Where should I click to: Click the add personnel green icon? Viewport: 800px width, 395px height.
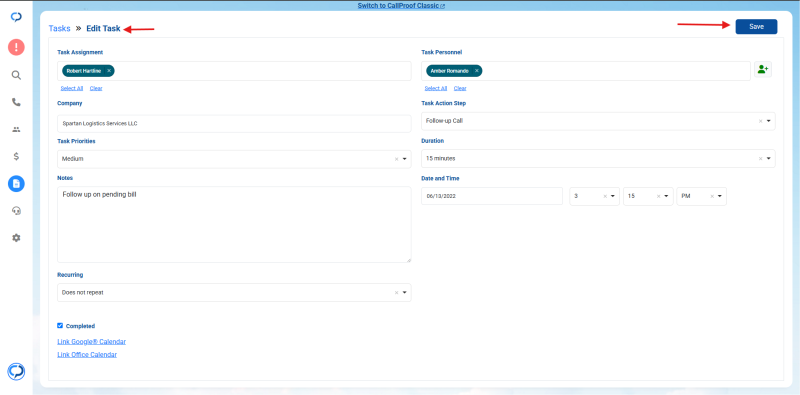click(763, 69)
